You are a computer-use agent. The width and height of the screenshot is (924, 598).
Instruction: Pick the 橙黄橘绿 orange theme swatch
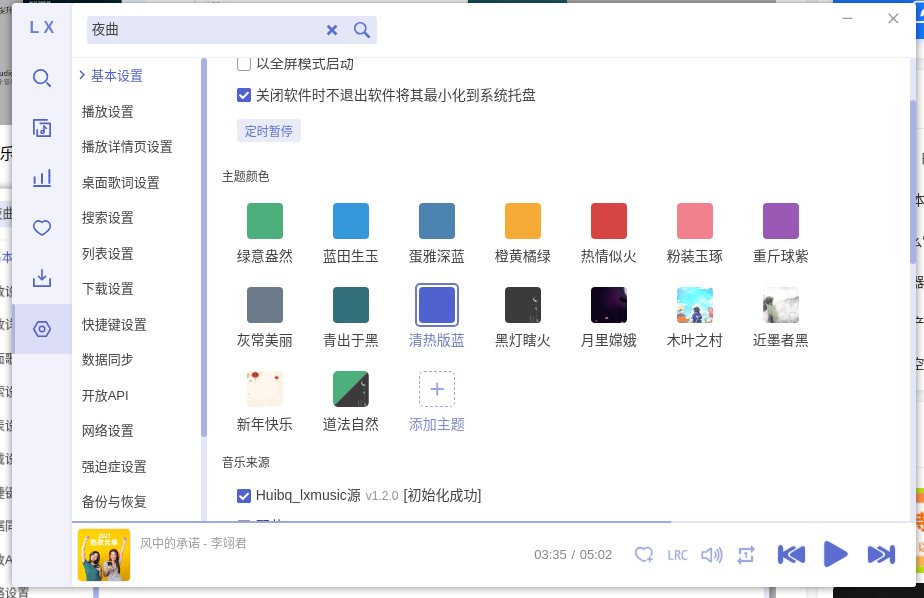tap(523, 221)
